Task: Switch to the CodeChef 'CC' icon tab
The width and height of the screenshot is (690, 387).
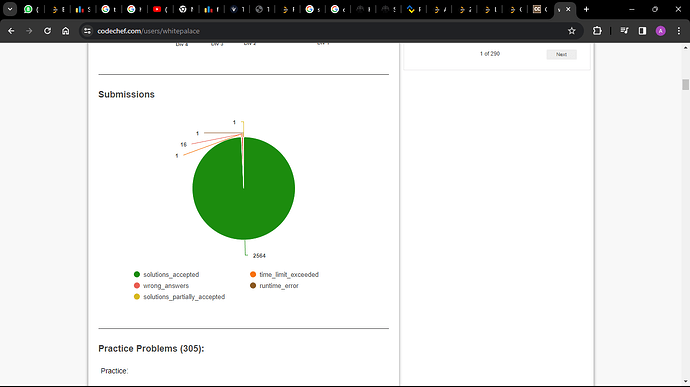Action: click(536, 9)
